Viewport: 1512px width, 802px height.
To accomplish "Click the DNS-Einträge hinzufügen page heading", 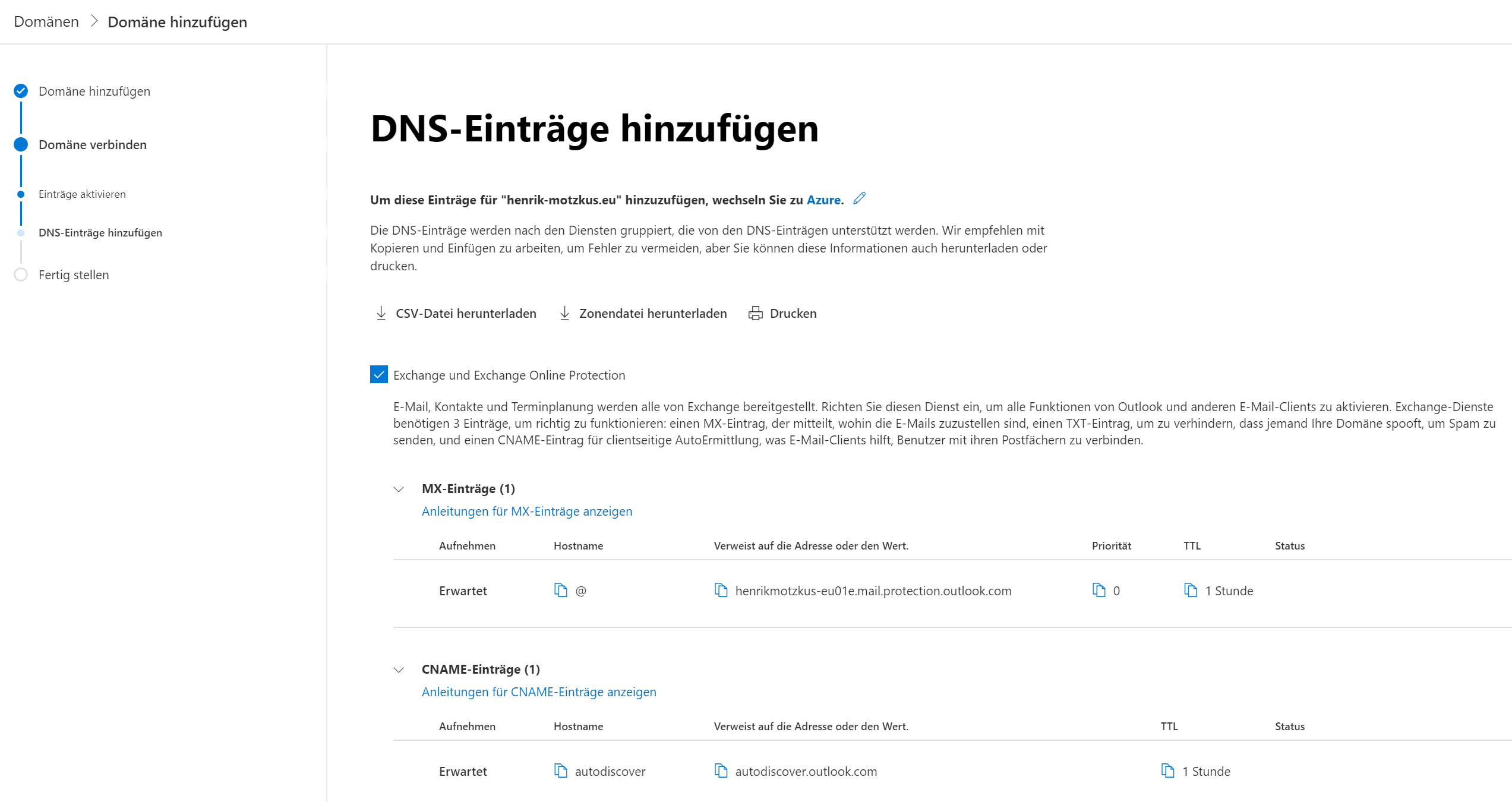I will [x=595, y=128].
